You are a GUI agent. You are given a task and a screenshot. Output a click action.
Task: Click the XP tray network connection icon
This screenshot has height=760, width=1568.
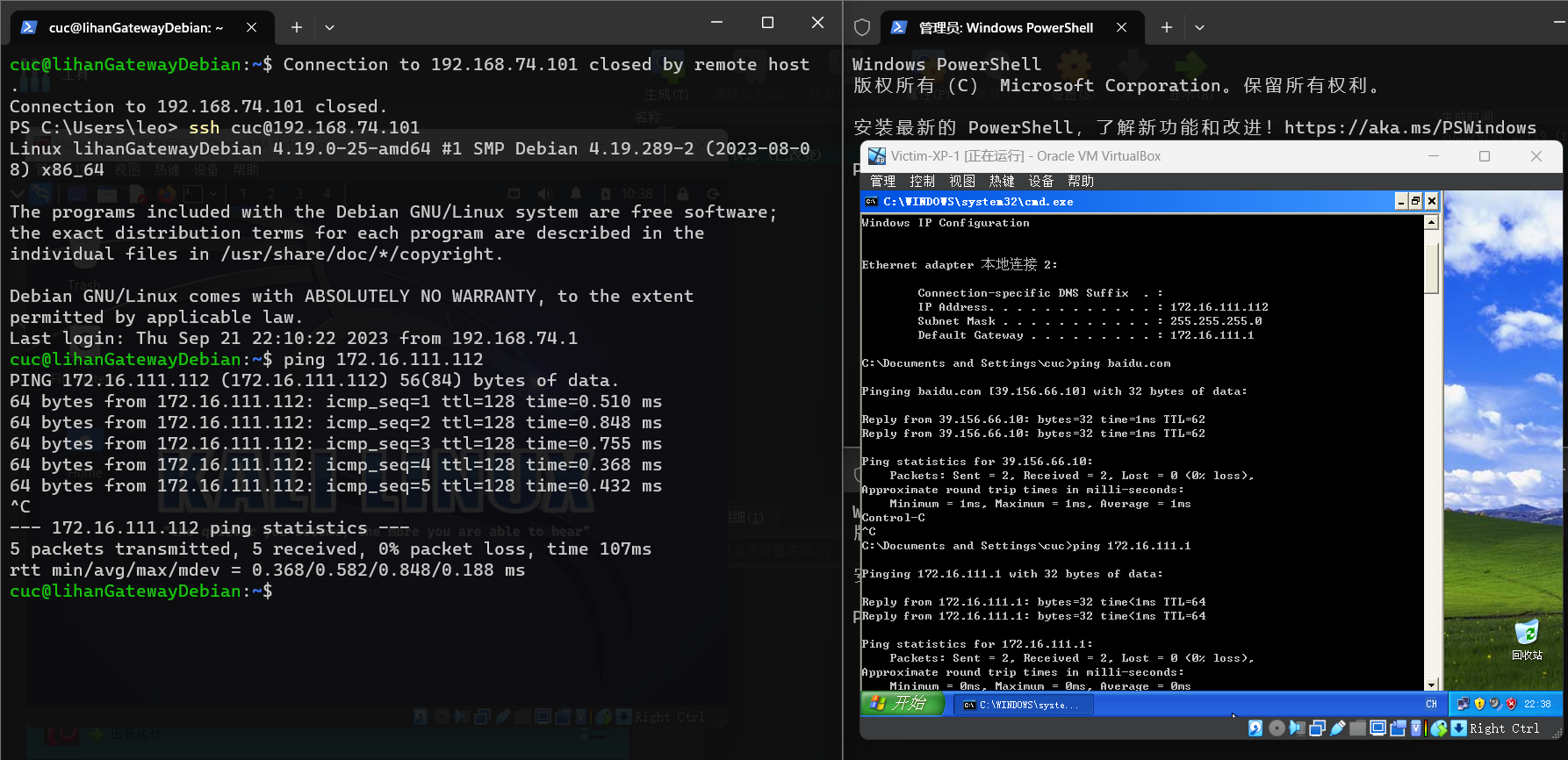(x=1464, y=704)
